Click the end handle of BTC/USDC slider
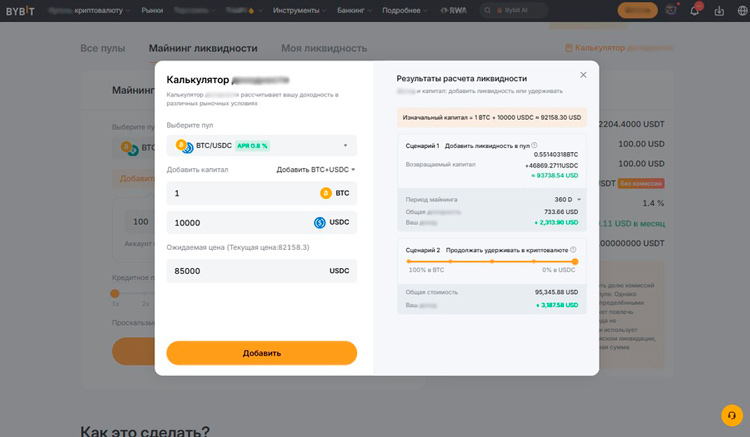 [x=575, y=262]
